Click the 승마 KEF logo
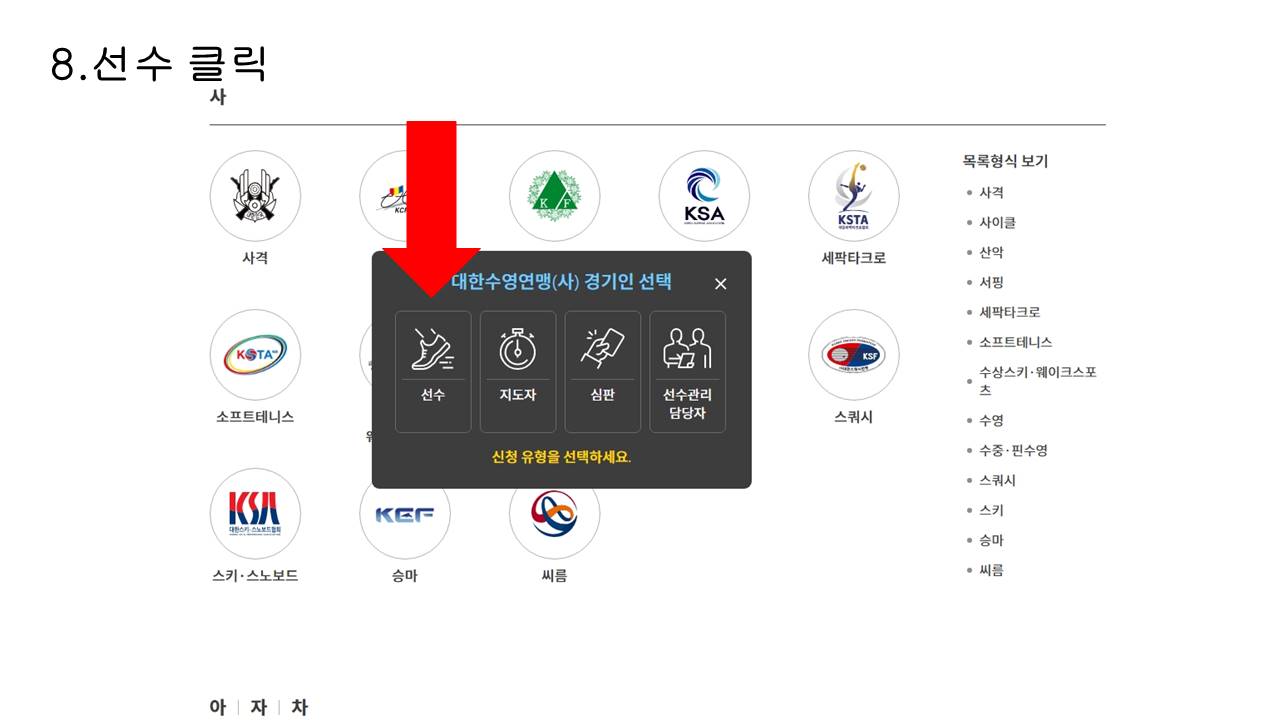This screenshot has height=720, width=1280. pyautogui.click(x=405, y=514)
